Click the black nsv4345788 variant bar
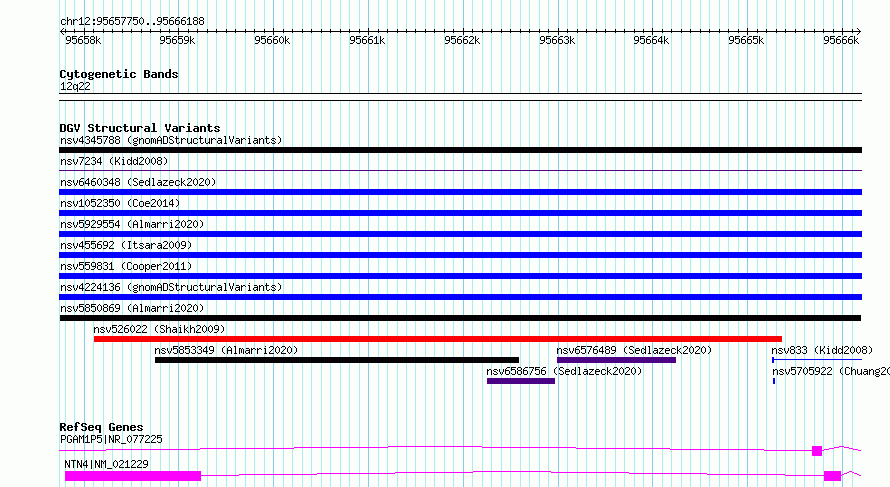890x487 pixels. 460,150
